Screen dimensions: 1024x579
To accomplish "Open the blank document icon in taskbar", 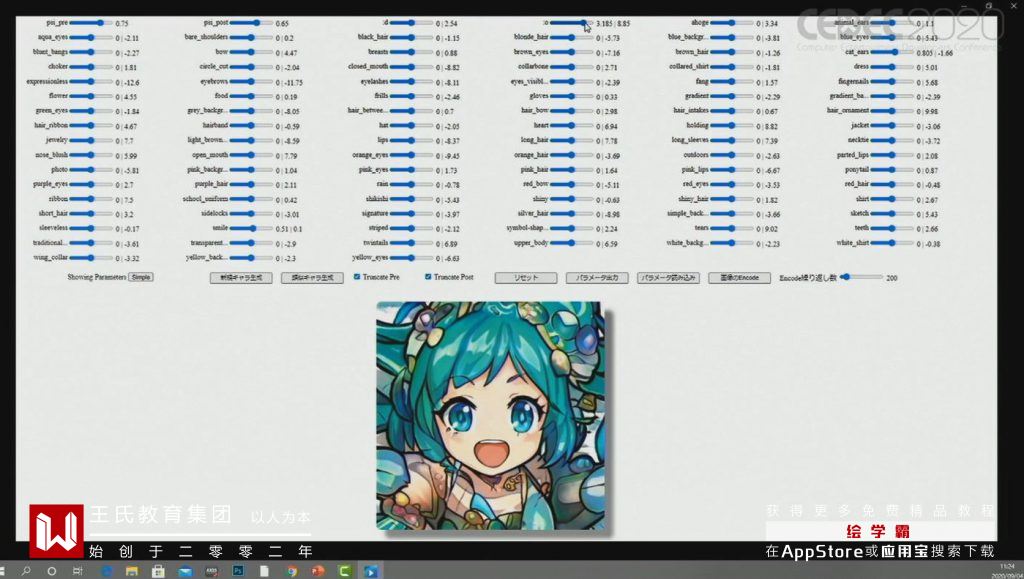I will 264,571.
